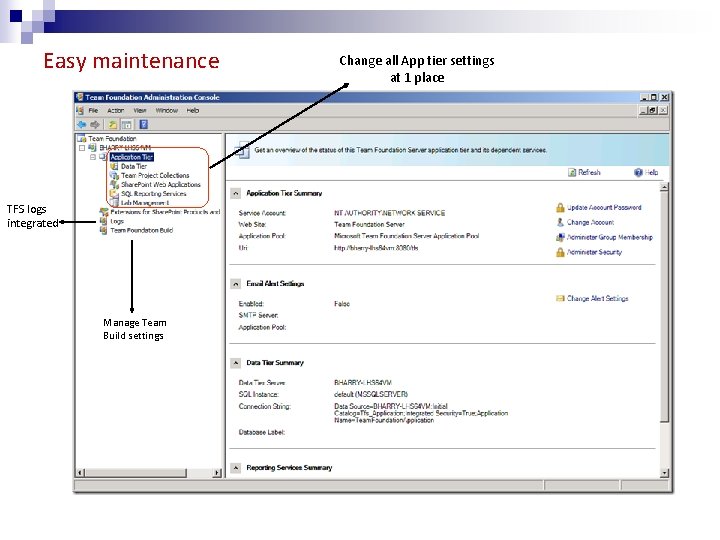Open the File menu
Viewport: 720px width, 540px height.
(x=93, y=111)
